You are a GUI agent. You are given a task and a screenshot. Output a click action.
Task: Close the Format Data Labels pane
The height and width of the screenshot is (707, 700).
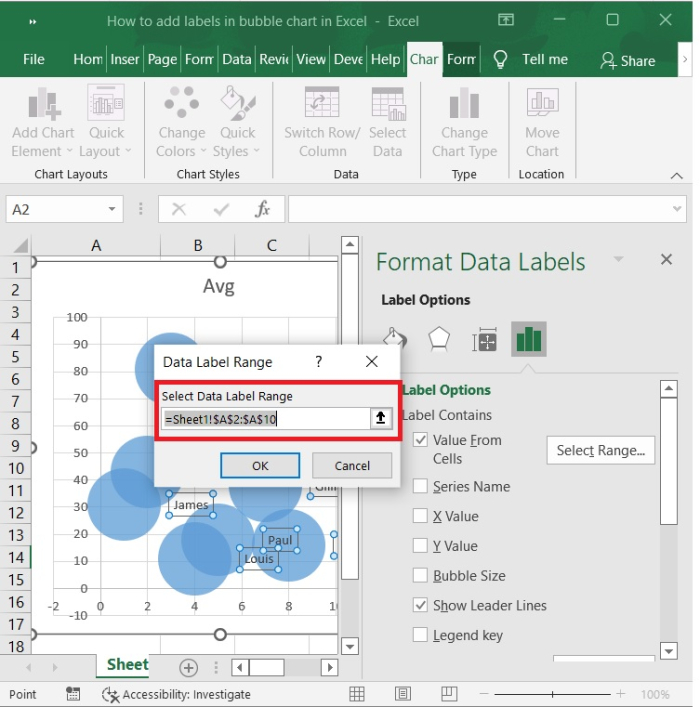(x=666, y=259)
